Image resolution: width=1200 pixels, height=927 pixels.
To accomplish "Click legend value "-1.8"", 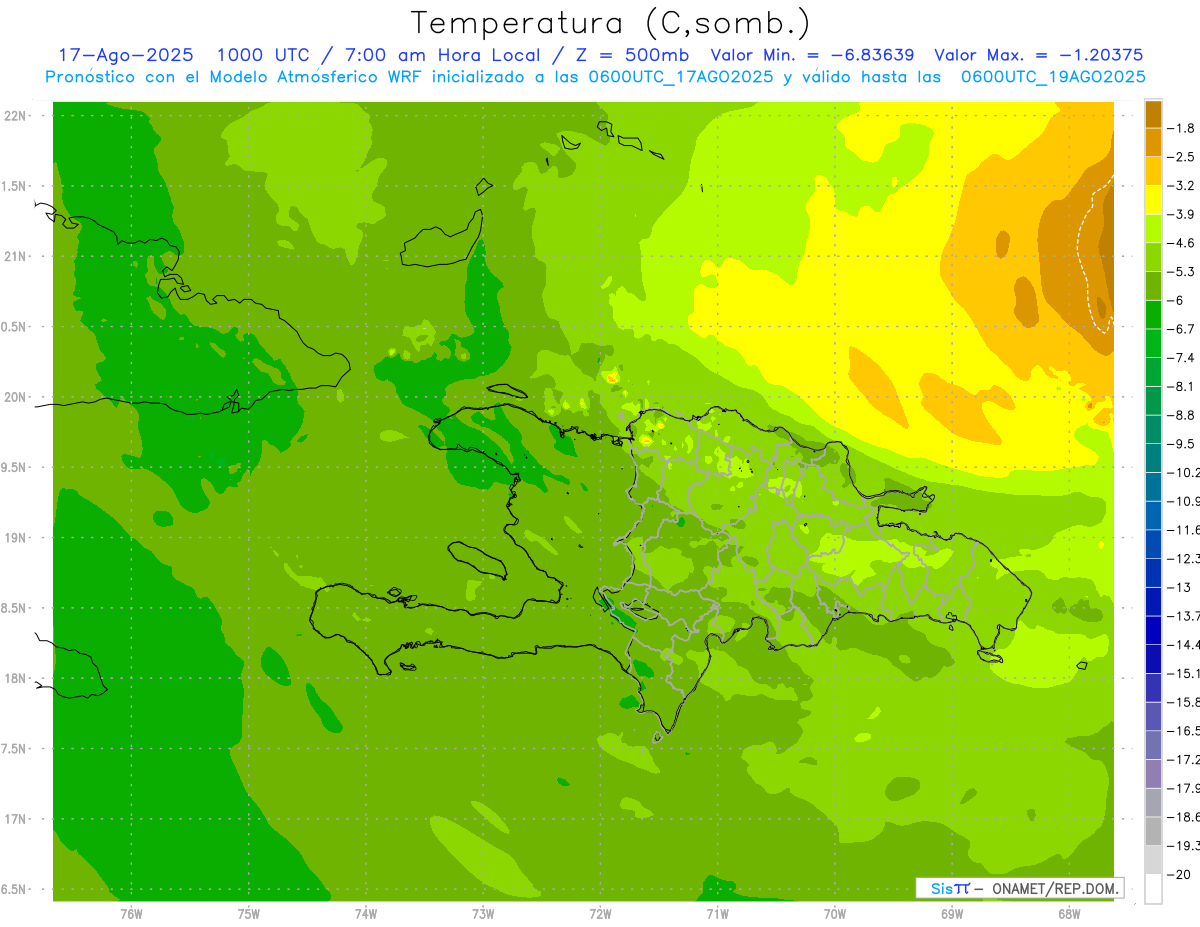I will pyautogui.click(x=1182, y=128).
